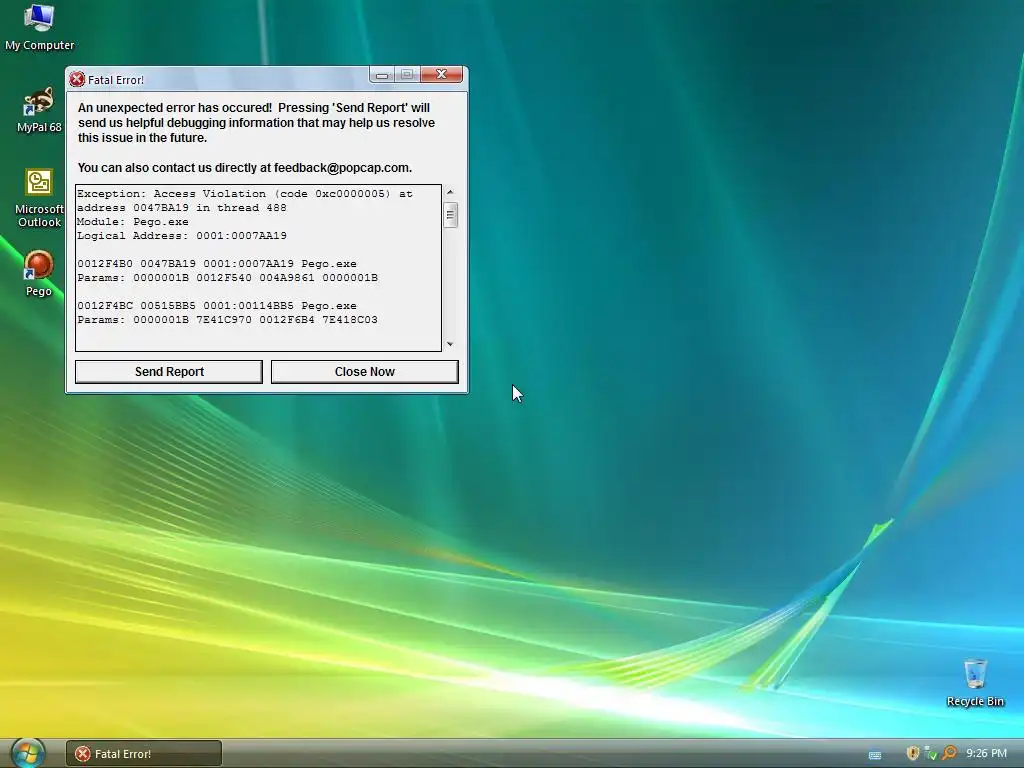Open the My Computer desktop icon

point(39,26)
